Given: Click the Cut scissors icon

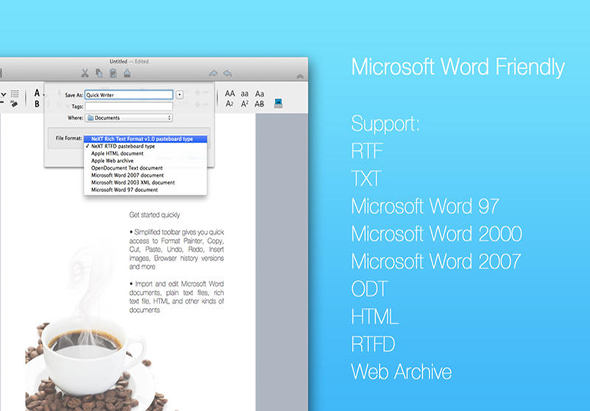Looking at the screenshot, I should (85, 73).
